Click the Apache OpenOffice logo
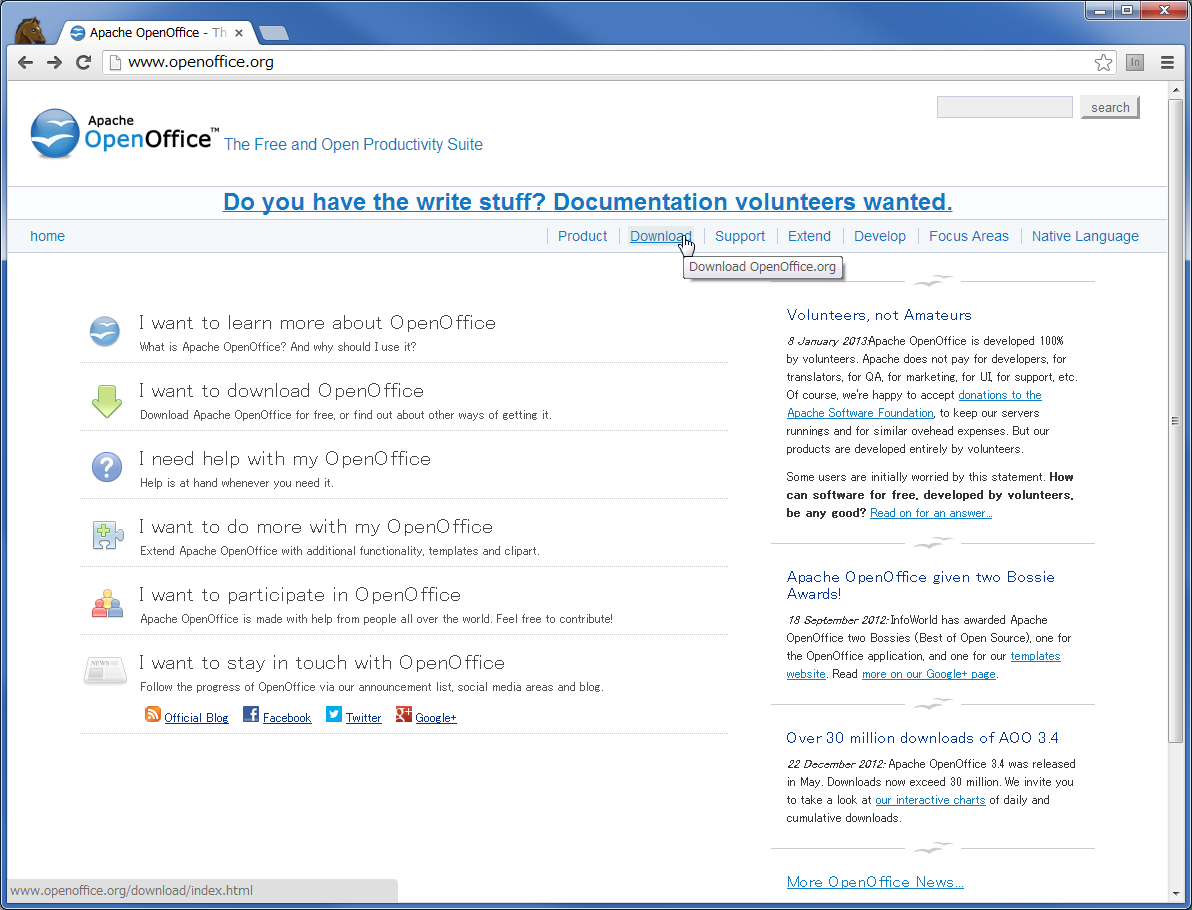 coord(125,134)
